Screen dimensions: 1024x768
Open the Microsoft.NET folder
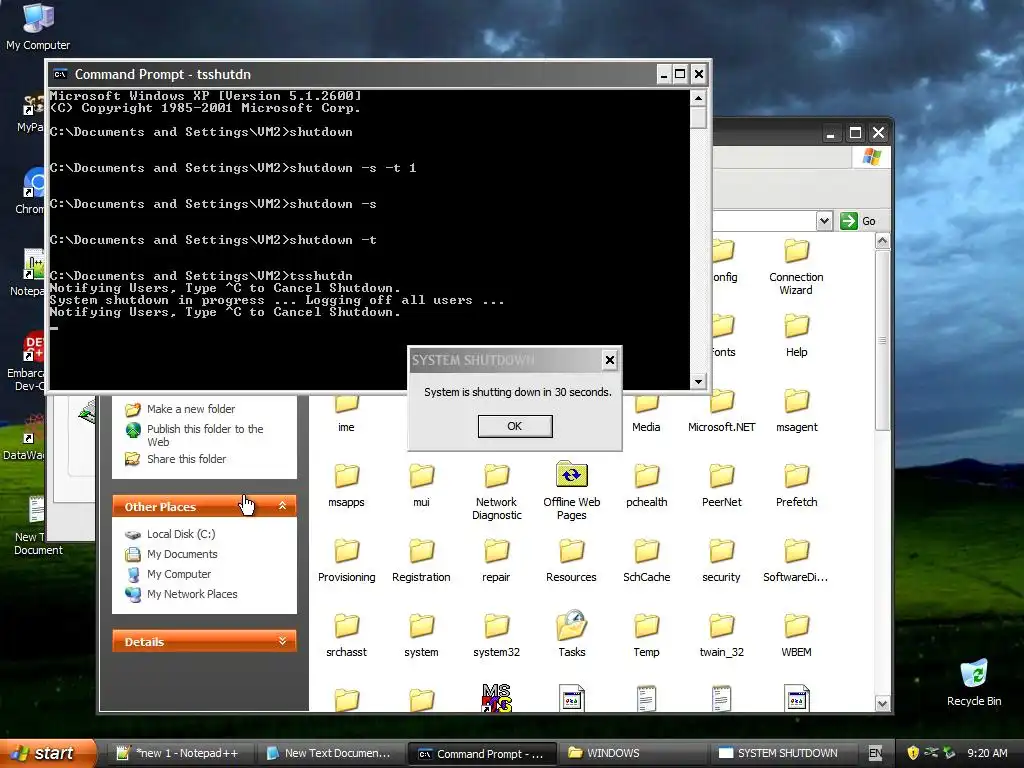click(x=722, y=410)
